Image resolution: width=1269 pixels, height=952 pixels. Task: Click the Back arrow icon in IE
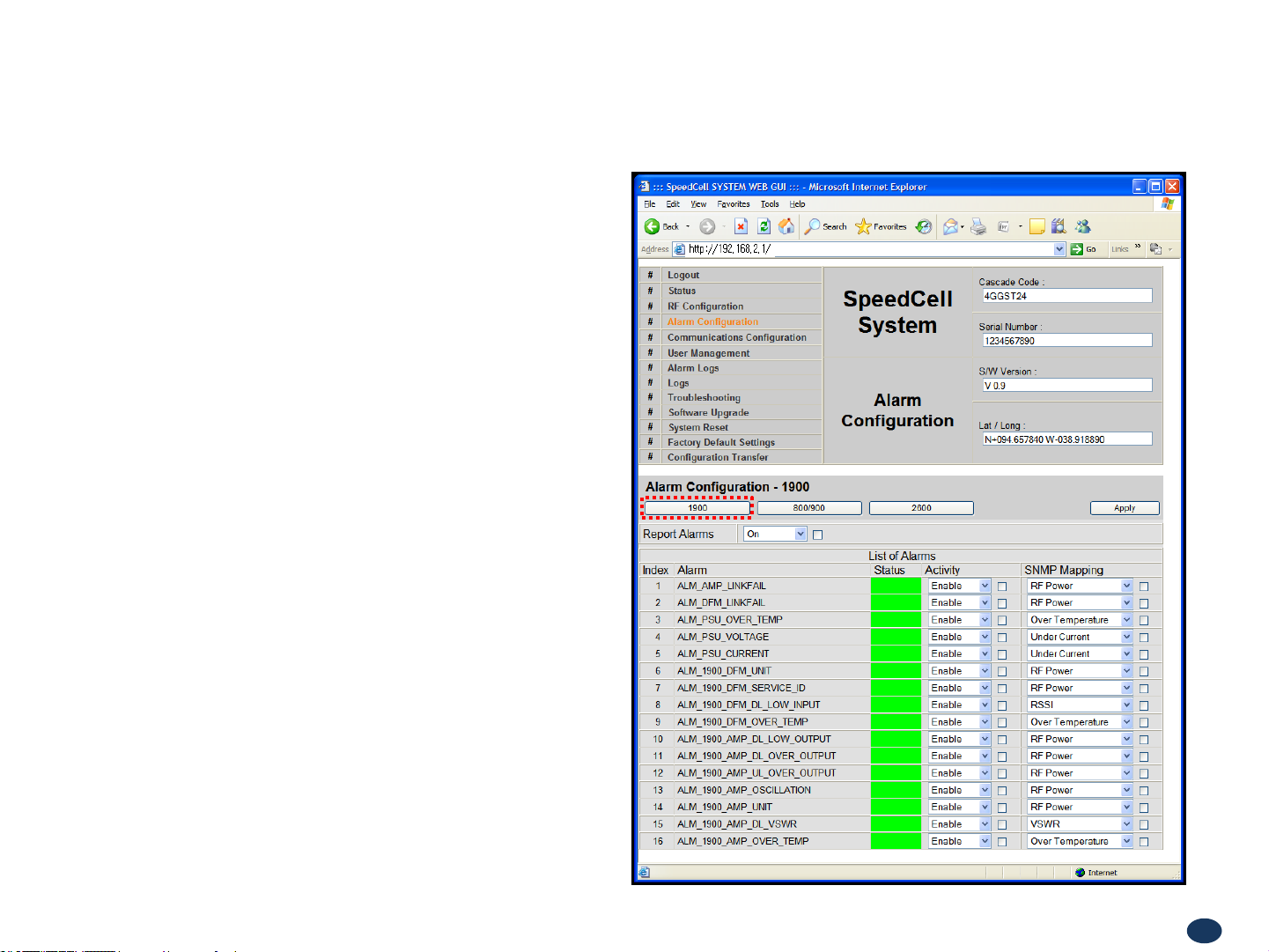coord(652,226)
